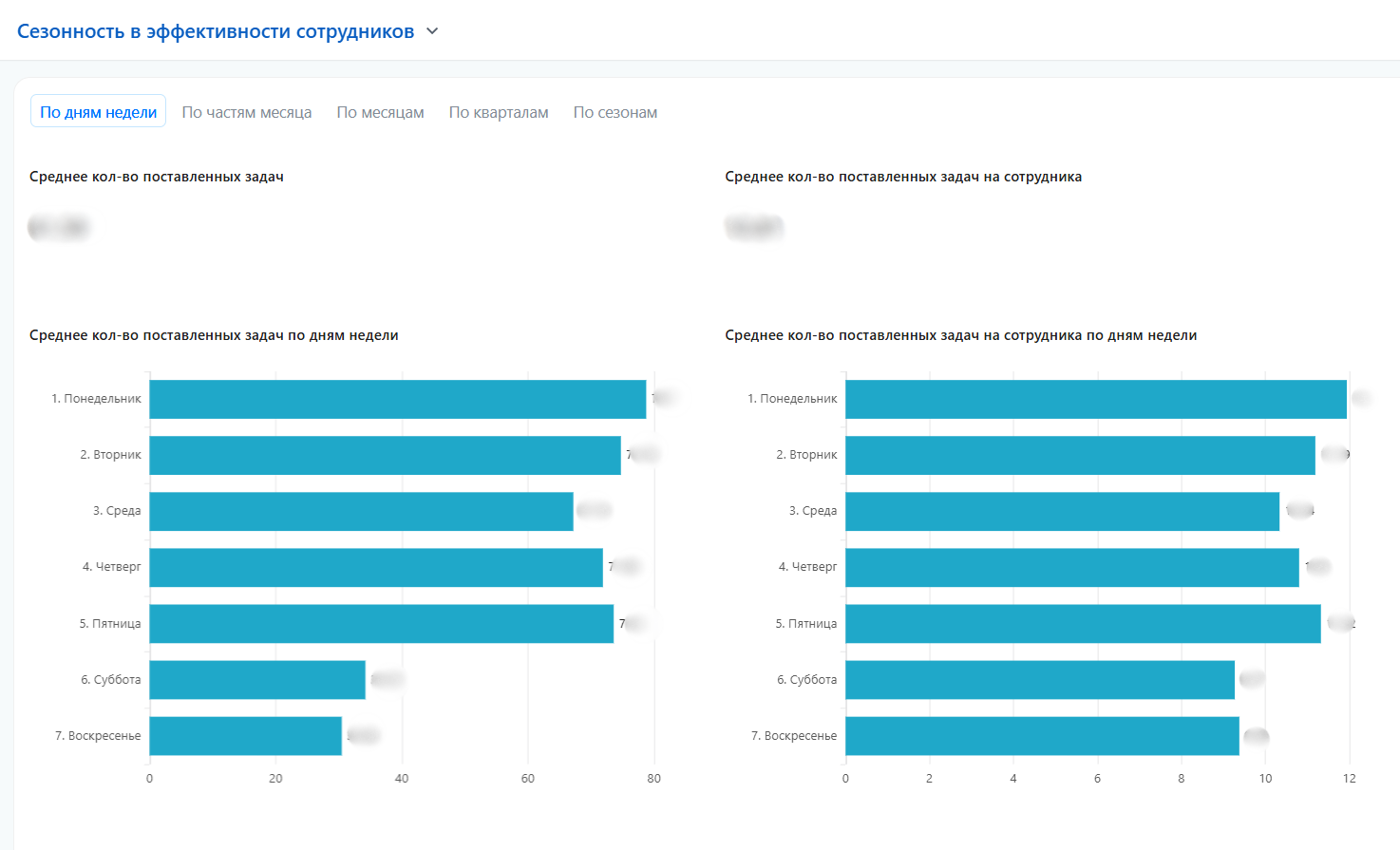The width and height of the screenshot is (1400, 850).
Task: Select the Пятница bar in per-employee chart
Action: (x=1083, y=623)
